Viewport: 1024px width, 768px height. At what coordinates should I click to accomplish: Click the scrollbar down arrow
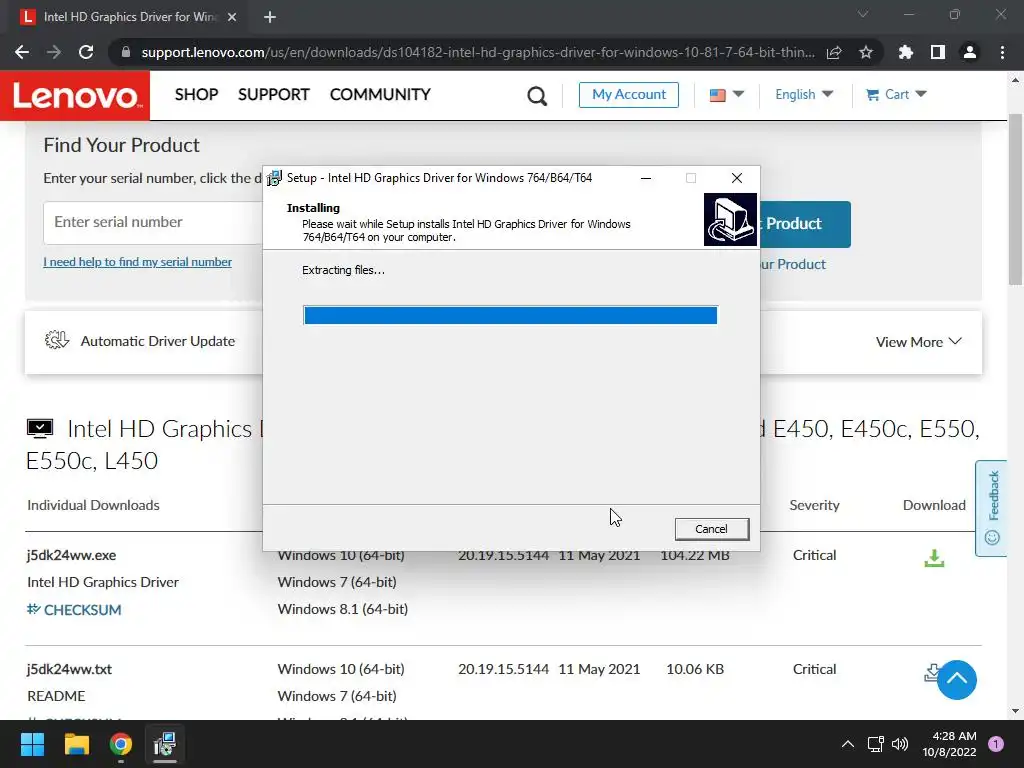(x=1015, y=711)
